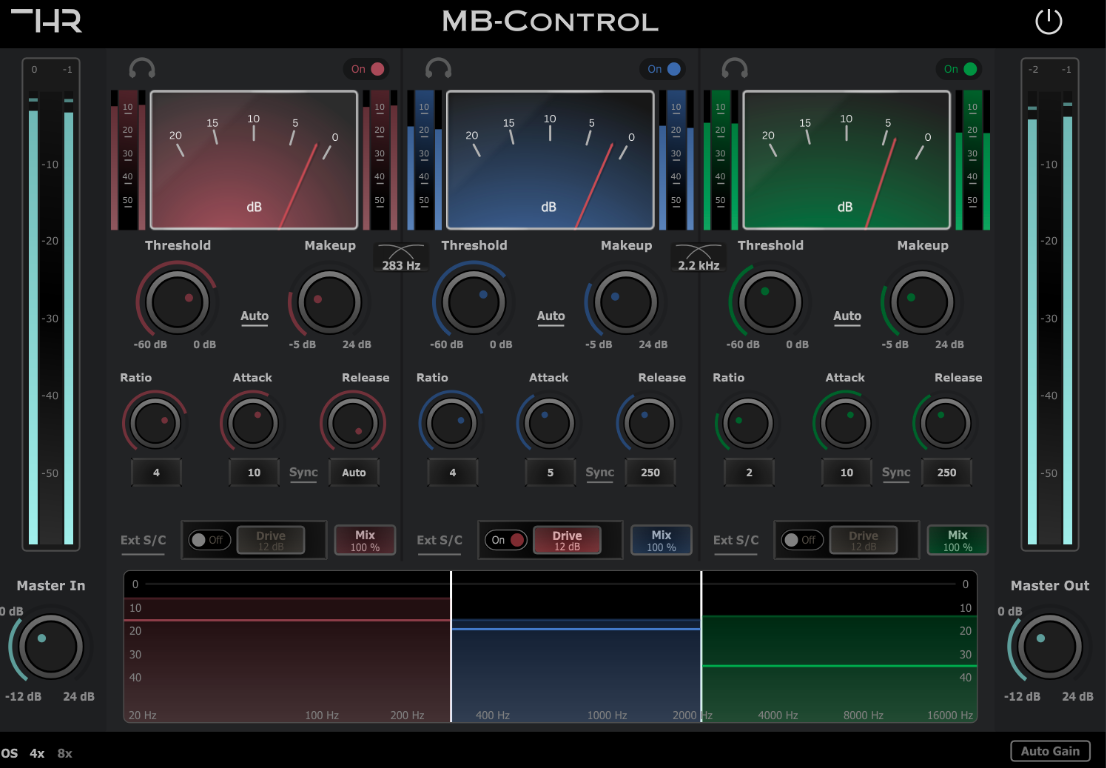The image size is (1106, 768).
Task: Click the green band Release knob
Action: [x=945, y=423]
